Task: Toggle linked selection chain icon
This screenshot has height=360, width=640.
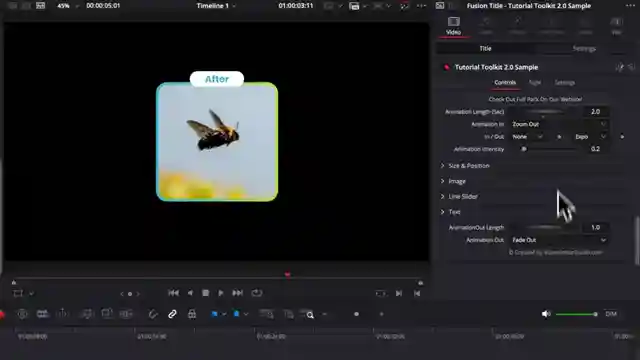Action: (172, 314)
